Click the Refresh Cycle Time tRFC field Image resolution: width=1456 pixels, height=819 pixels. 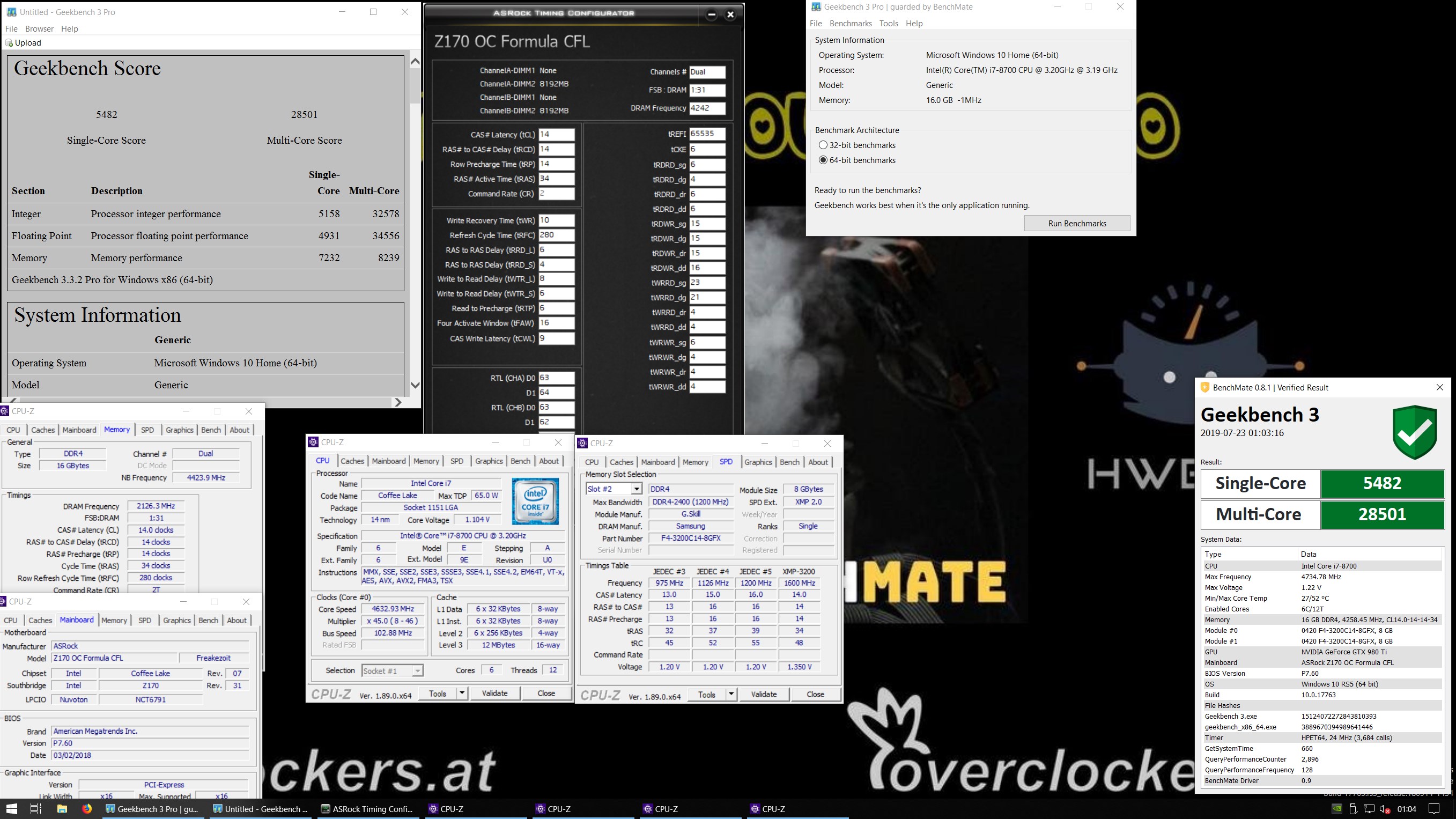[556, 235]
